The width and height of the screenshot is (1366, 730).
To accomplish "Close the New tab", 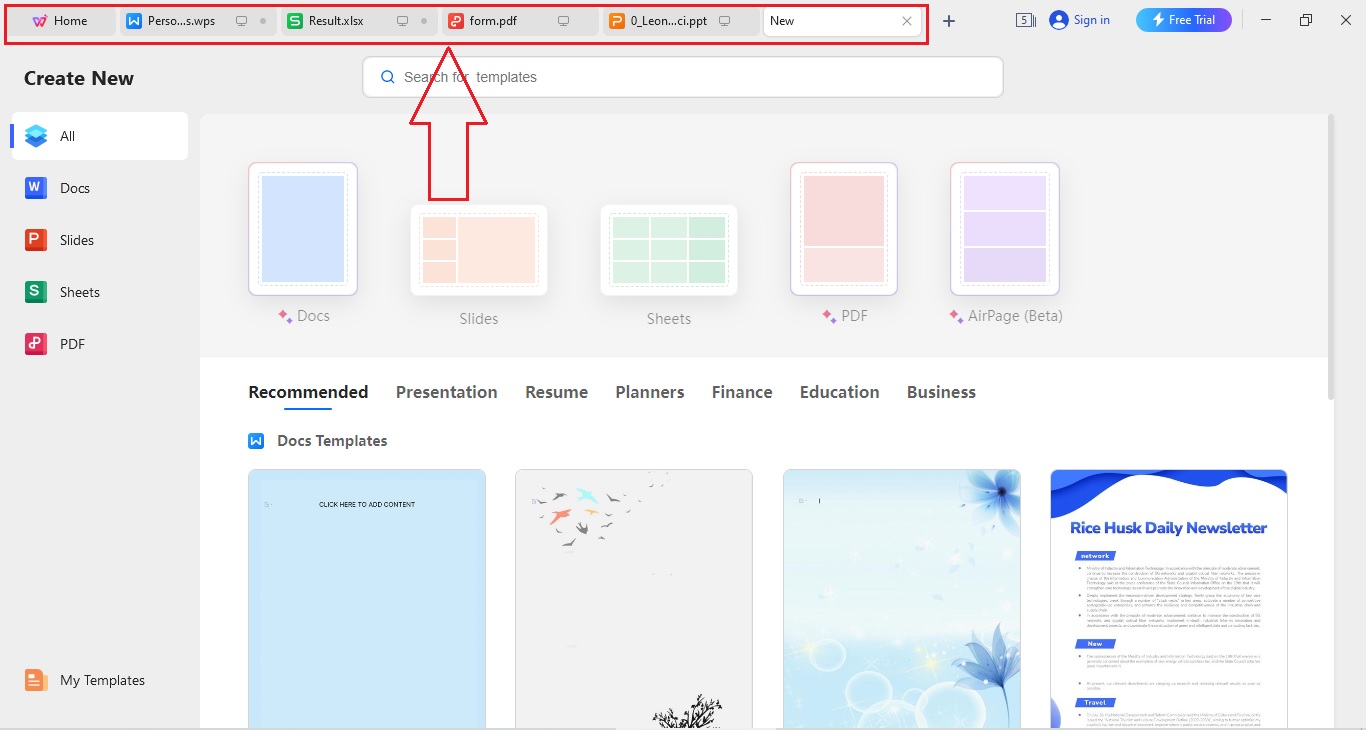I will click(x=907, y=21).
